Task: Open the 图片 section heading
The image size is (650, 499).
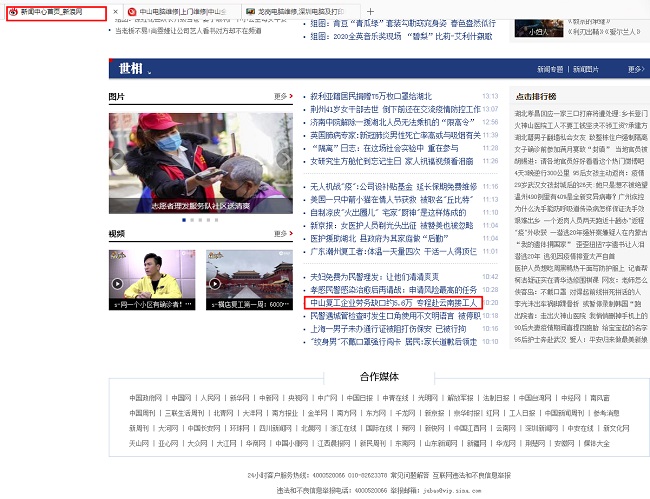Action: click(x=116, y=97)
